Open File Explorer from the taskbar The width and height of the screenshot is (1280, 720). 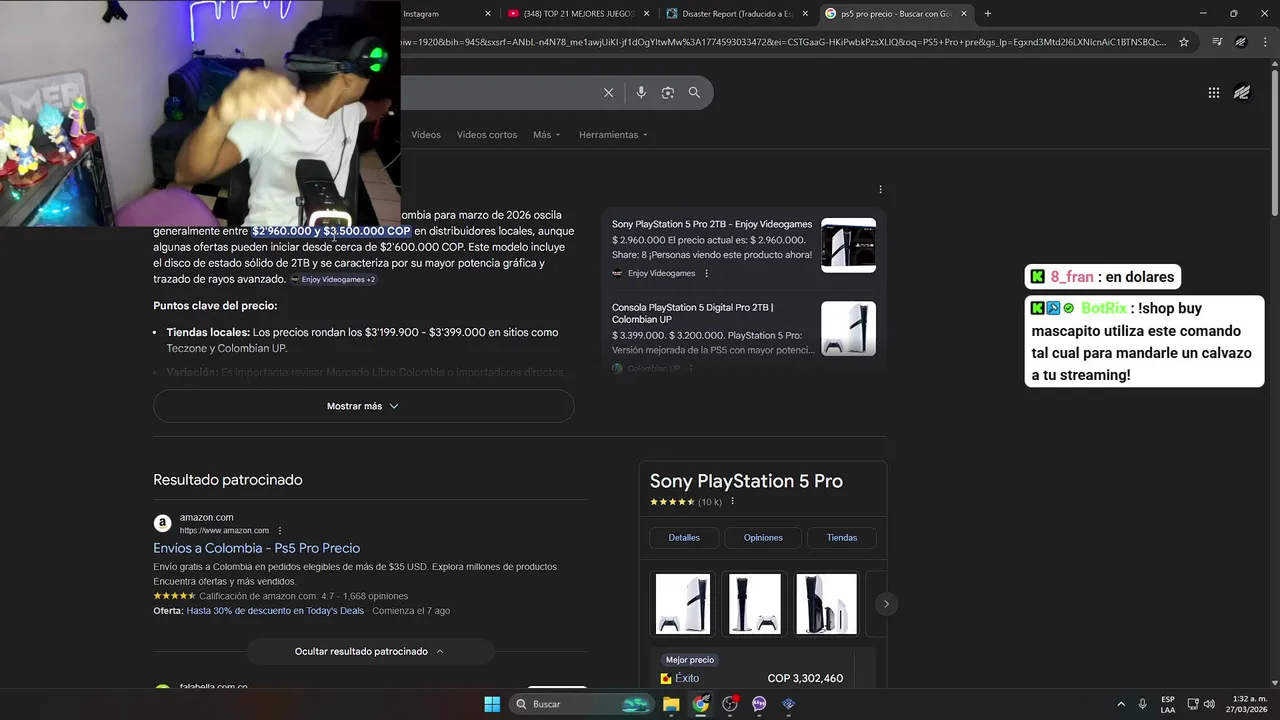[x=671, y=704]
